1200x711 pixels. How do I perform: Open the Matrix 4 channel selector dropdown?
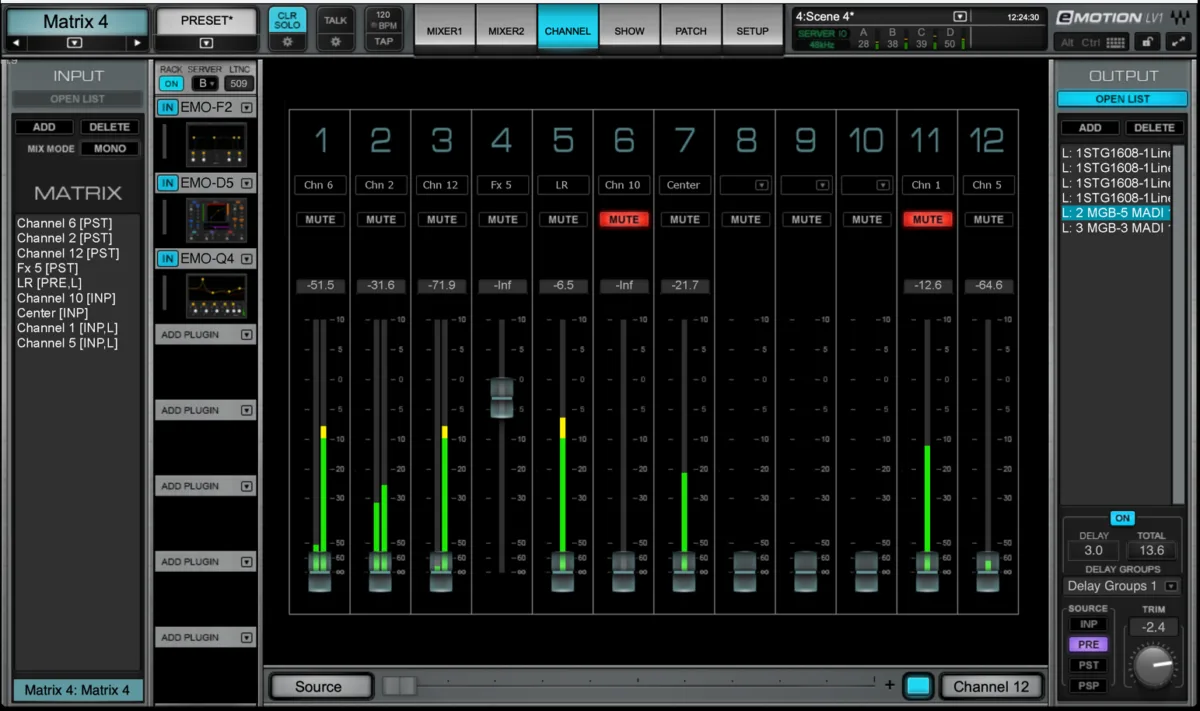(76, 43)
